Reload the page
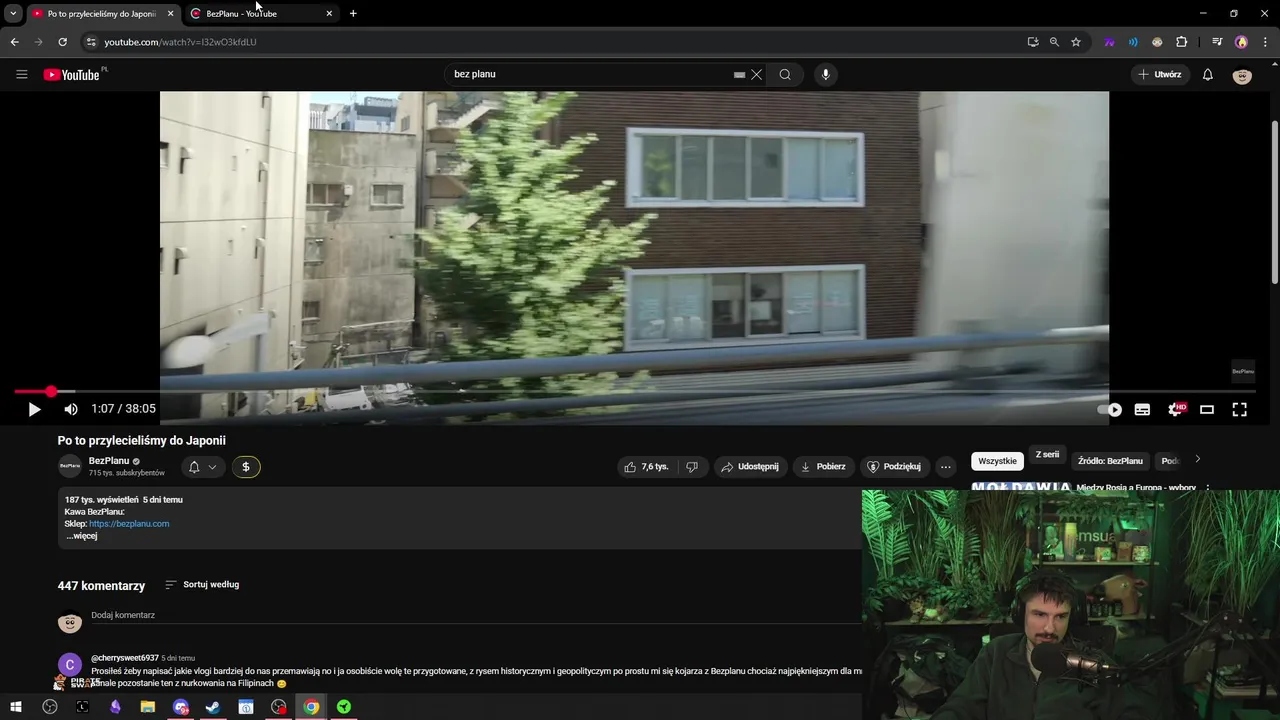Image resolution: width=1280 pixels, height=720 pixels. 62,42
